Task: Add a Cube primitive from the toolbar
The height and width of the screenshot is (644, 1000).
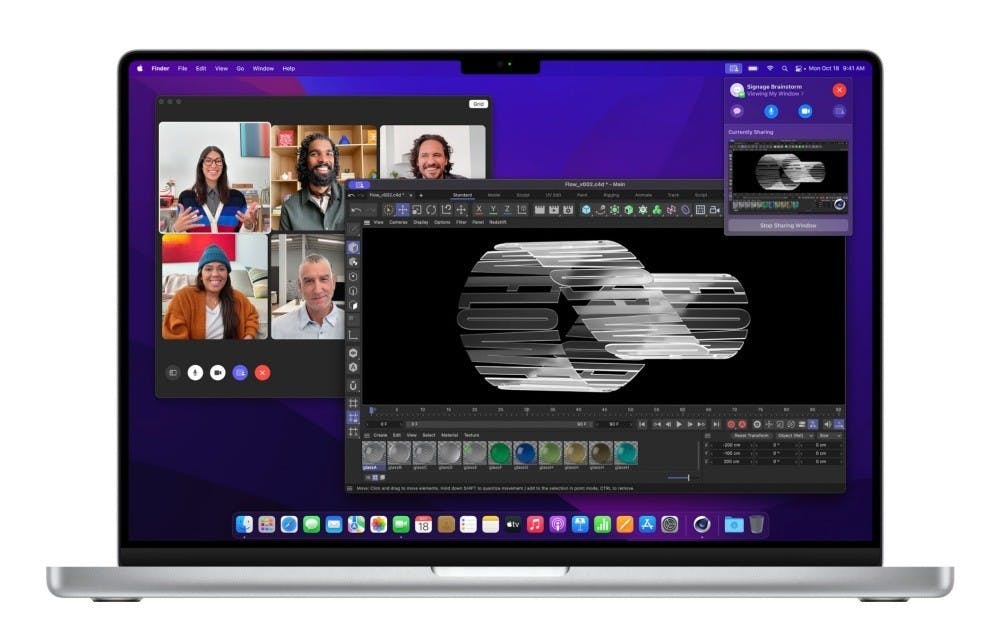Action: point(586,210)
